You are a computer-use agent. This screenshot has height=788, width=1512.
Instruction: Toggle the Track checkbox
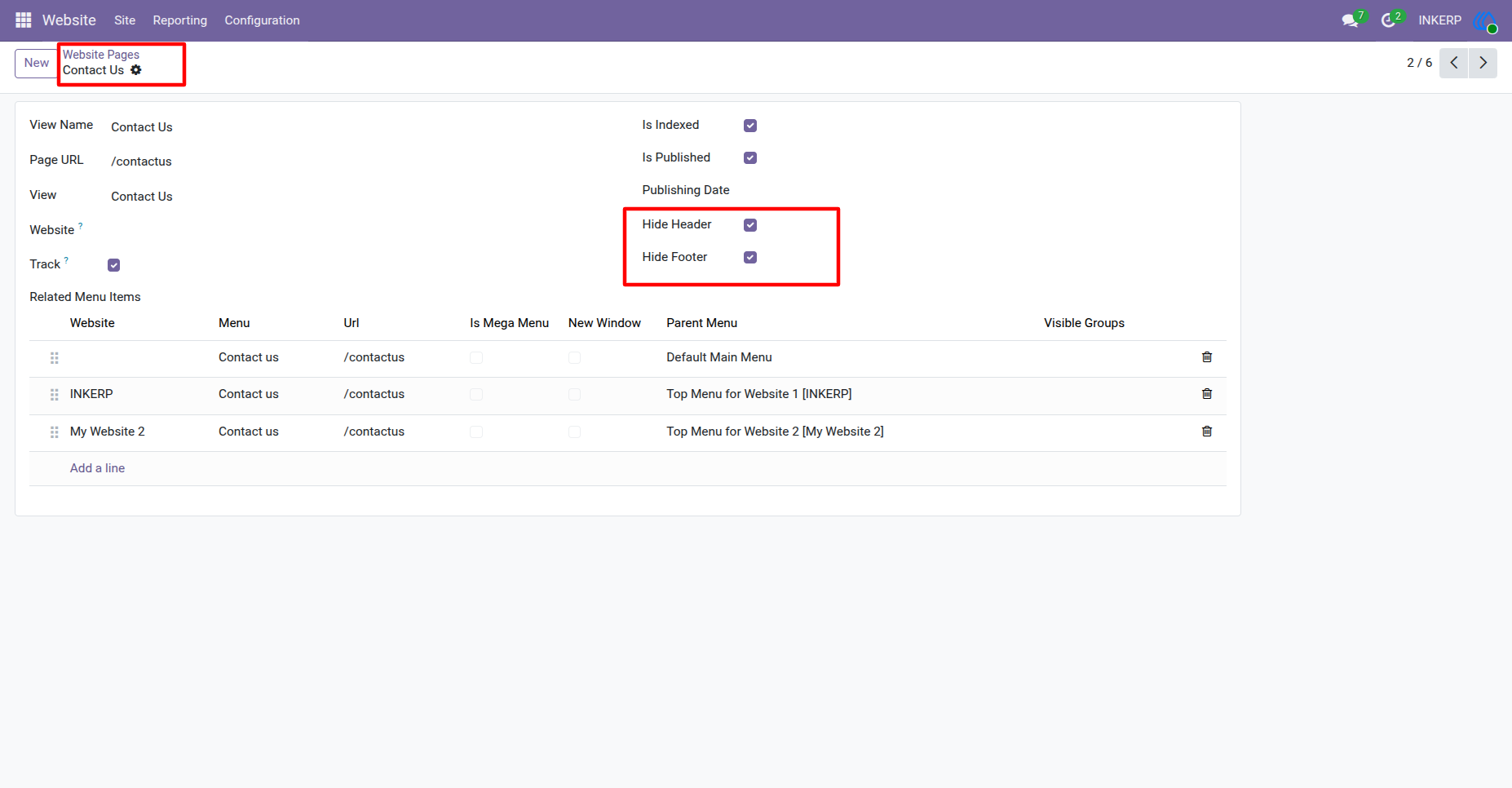tap(114, 265)
